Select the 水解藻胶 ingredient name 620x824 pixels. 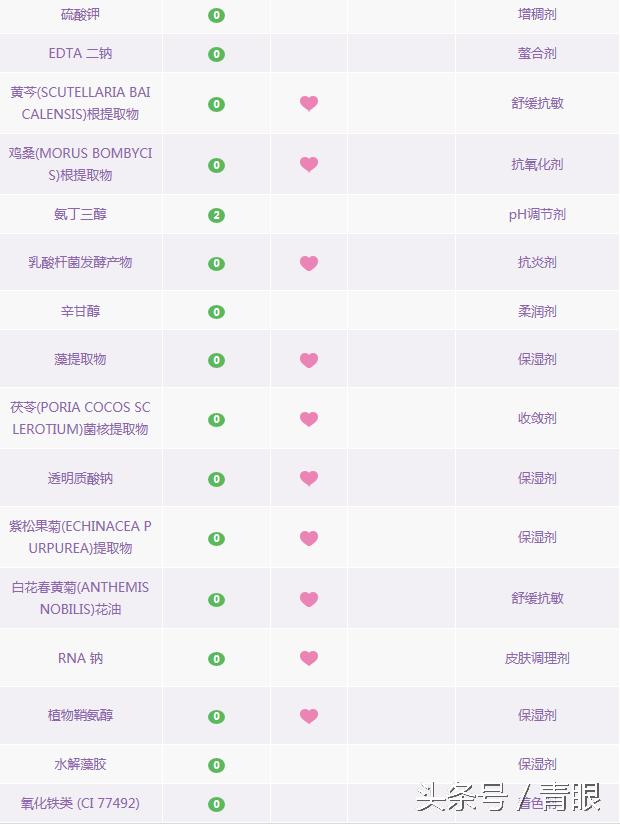point(80,764)
